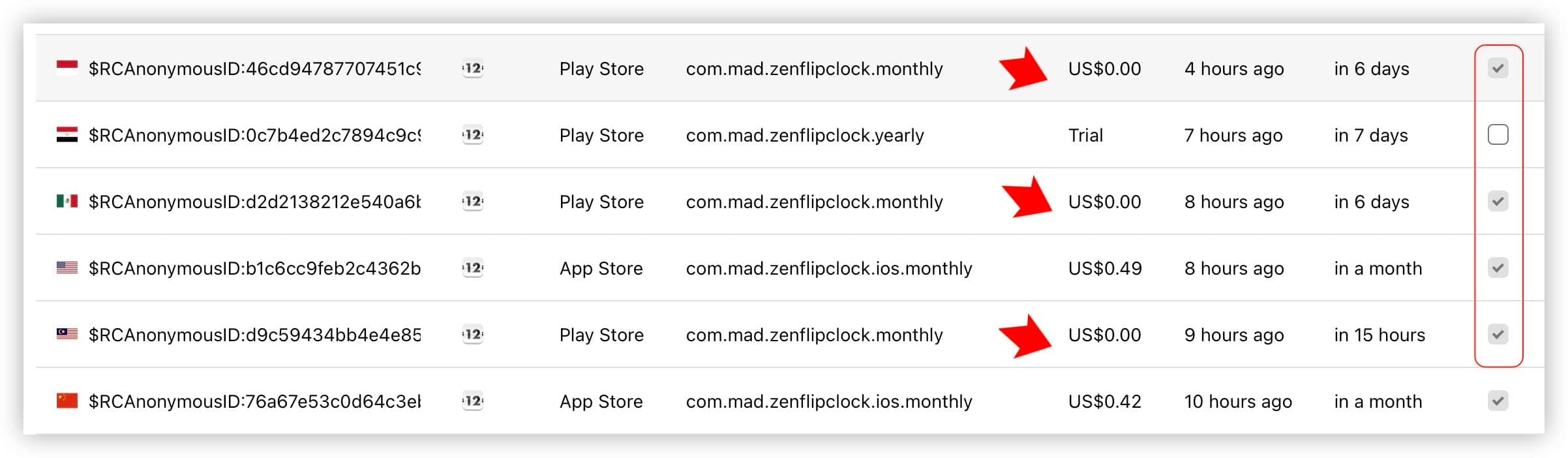The width and height of the screenshot is (1568, 458).
Task: Toggle the checkbox for the 4 hours ago transaction
Action: click(x=1498, y=68)
